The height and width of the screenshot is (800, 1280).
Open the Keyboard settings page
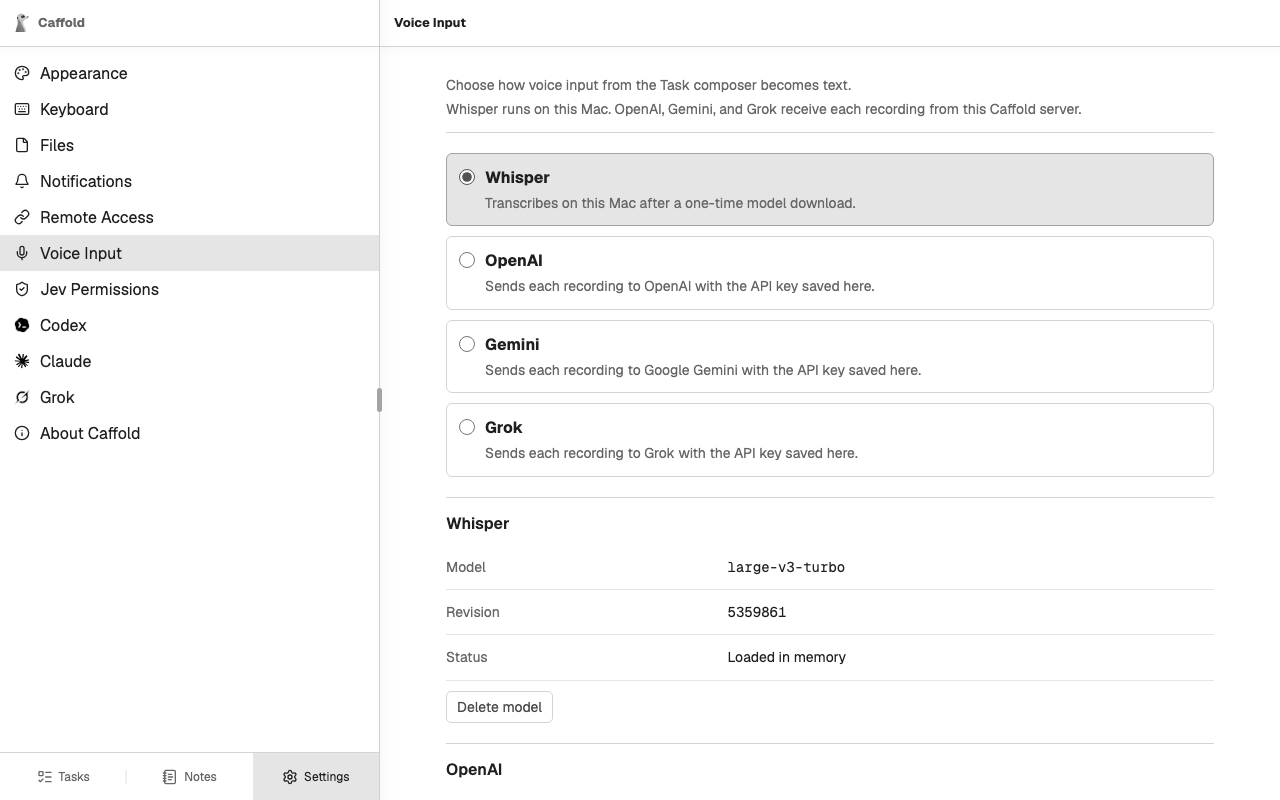189,109
